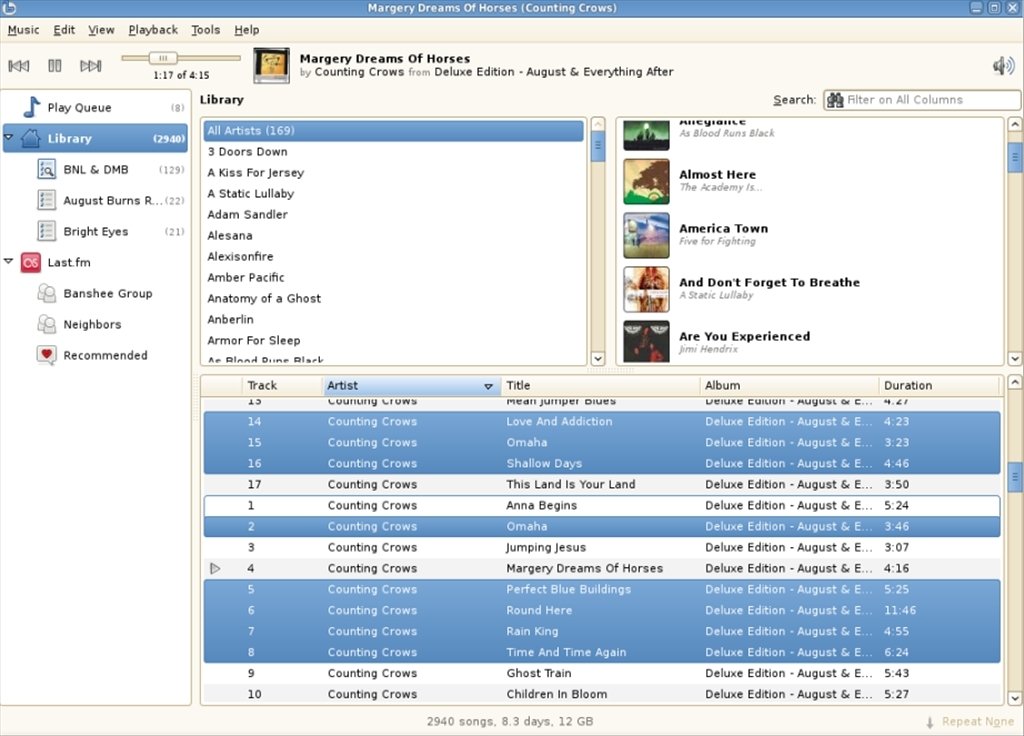Select artist A Kiss For Jersey
The height and width of the screenshot is (736, 1024).
(393, 172)
